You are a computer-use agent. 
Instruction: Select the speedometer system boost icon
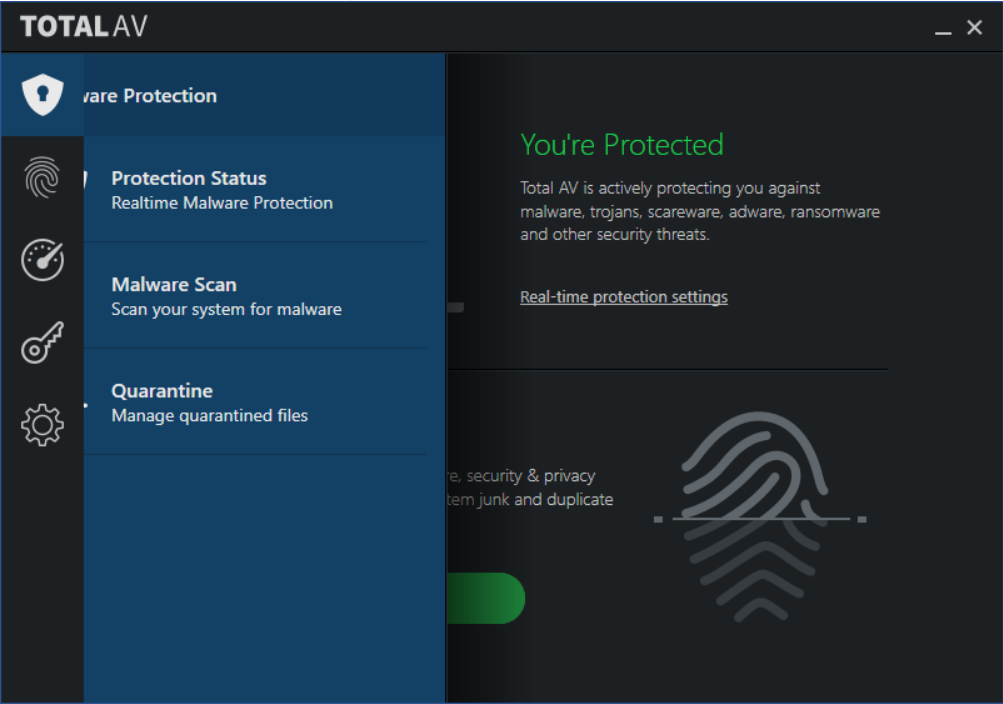42,261
